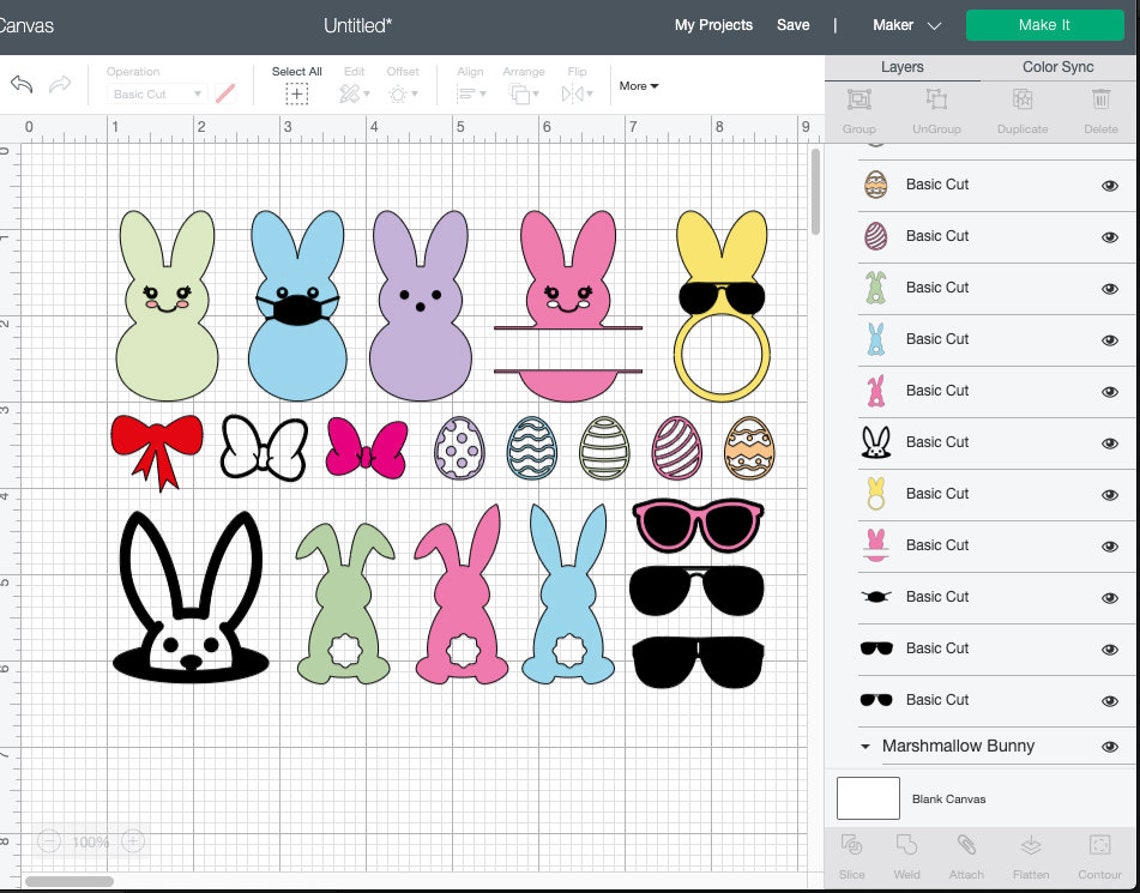1140x893 pixels.
Task: Toggle visibility of the topmost Basic Cut layer
Action: pos(1109,185)
